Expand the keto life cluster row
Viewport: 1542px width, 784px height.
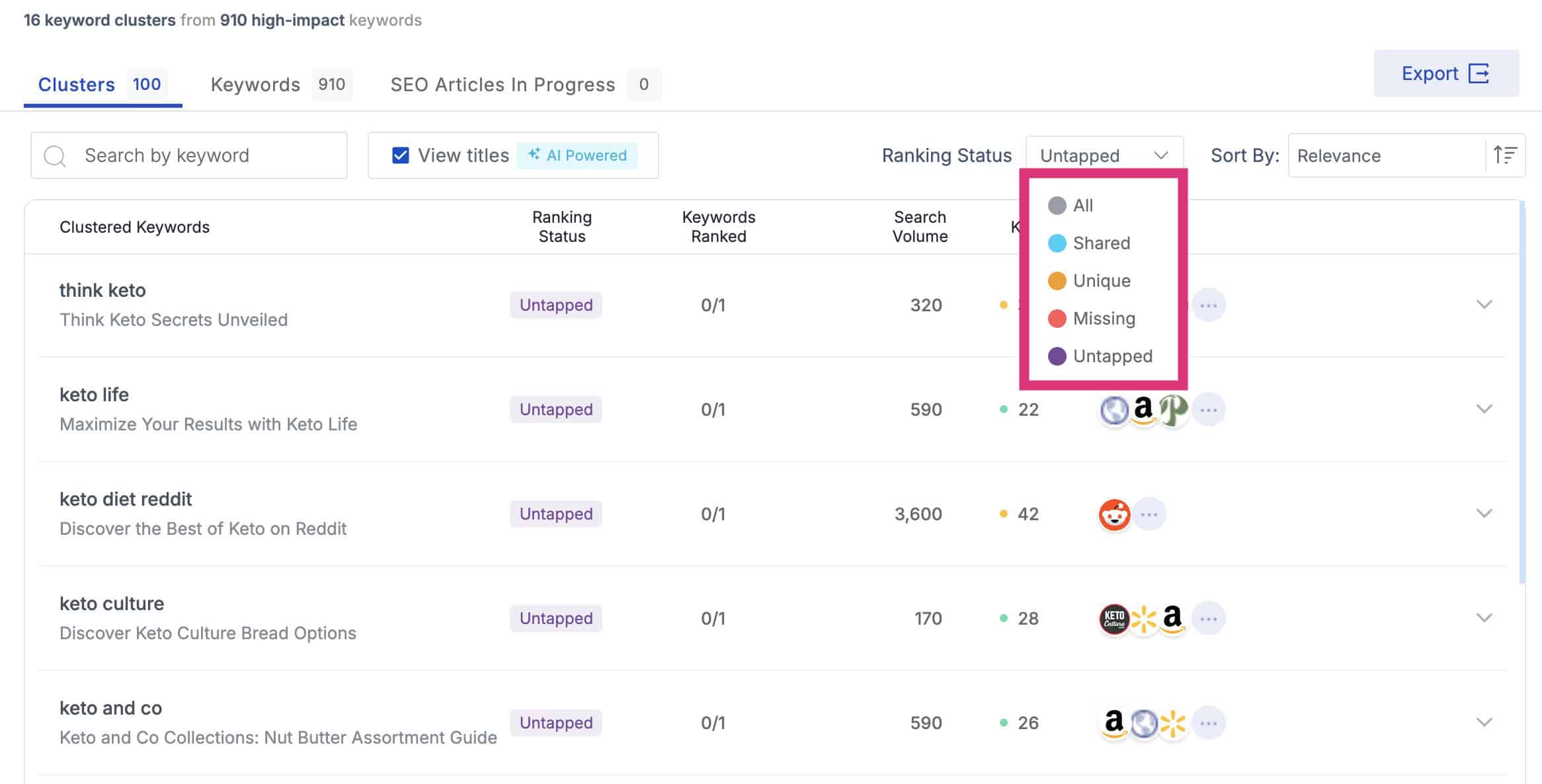(x=1484, y=409)
